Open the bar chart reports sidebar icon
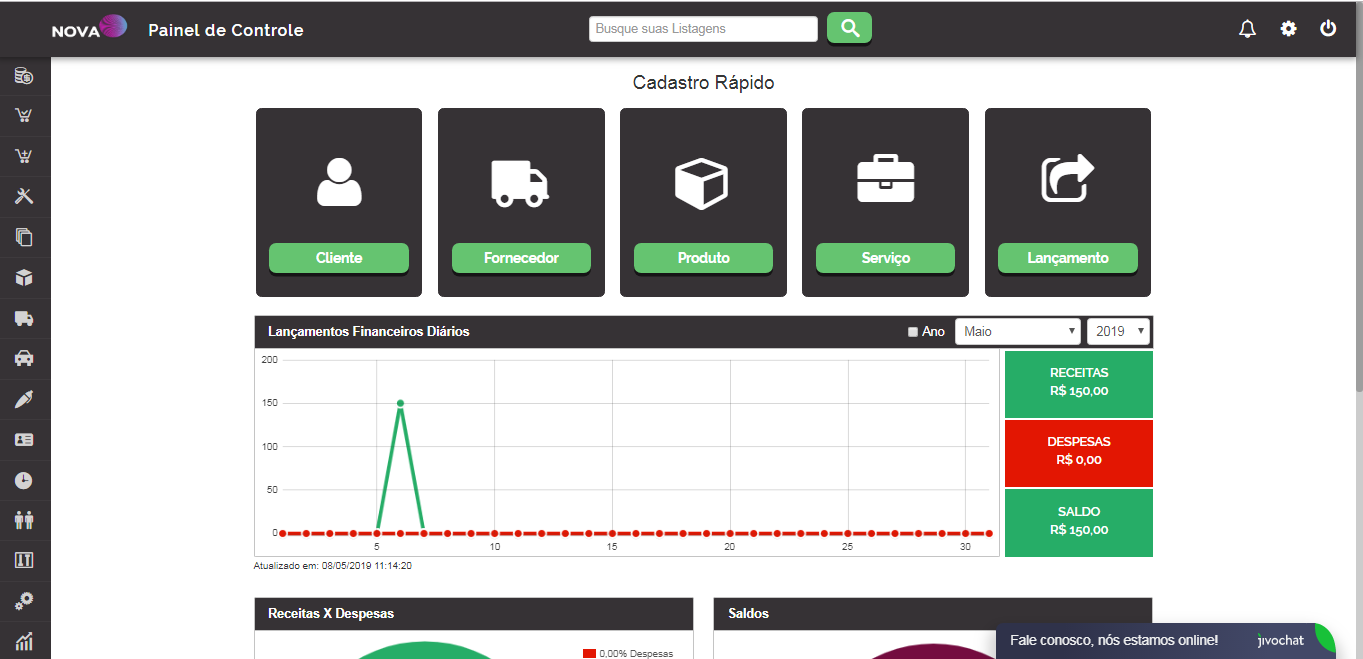 pyautogui.click(x=24, y=641)
